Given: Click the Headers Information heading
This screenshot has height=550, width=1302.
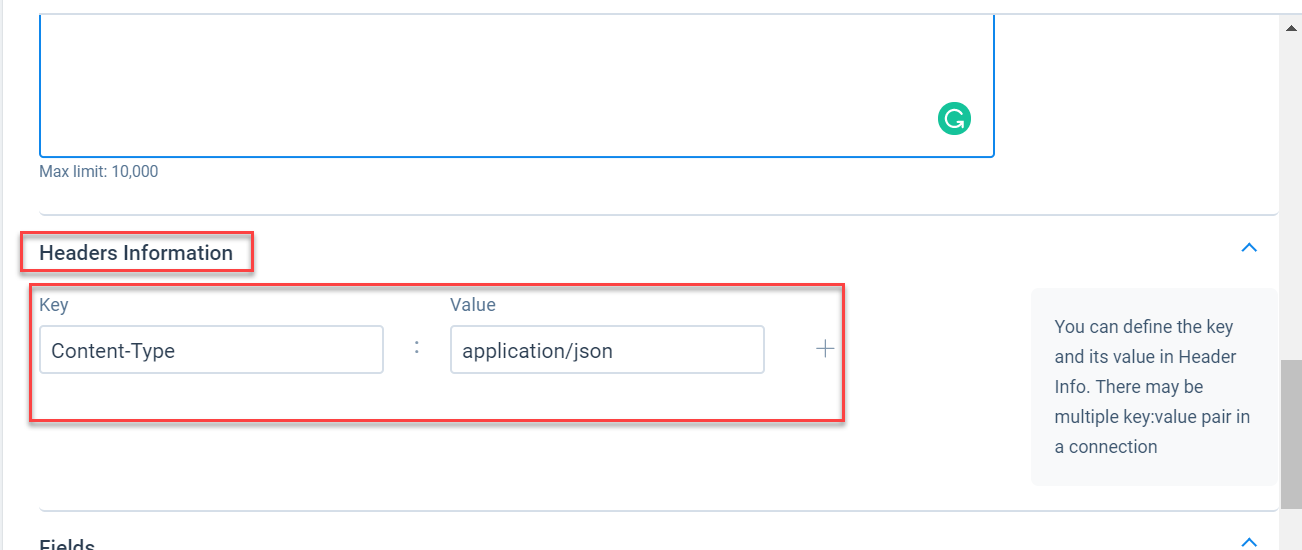Looking at the screenshot, I should click(136, 253).
